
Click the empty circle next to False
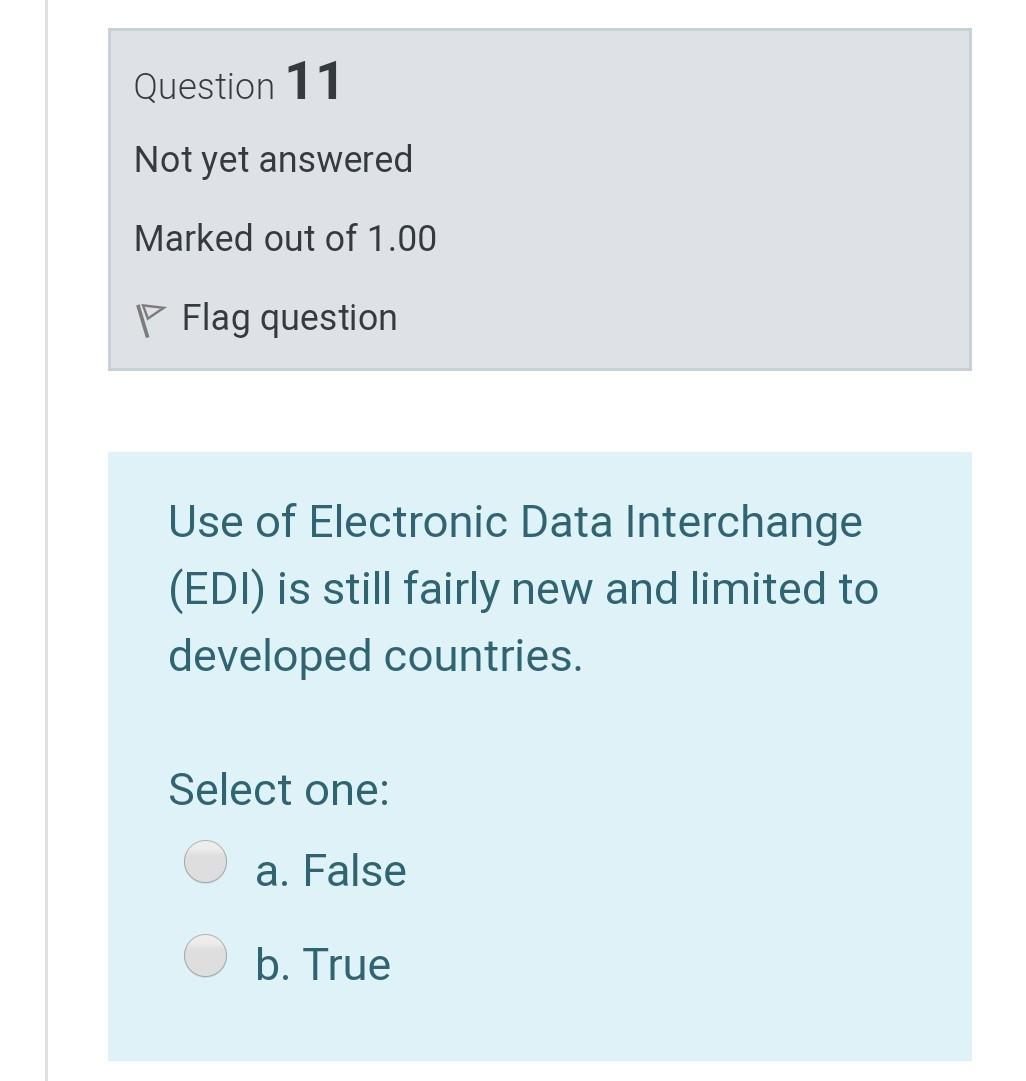tap(205, 861)
